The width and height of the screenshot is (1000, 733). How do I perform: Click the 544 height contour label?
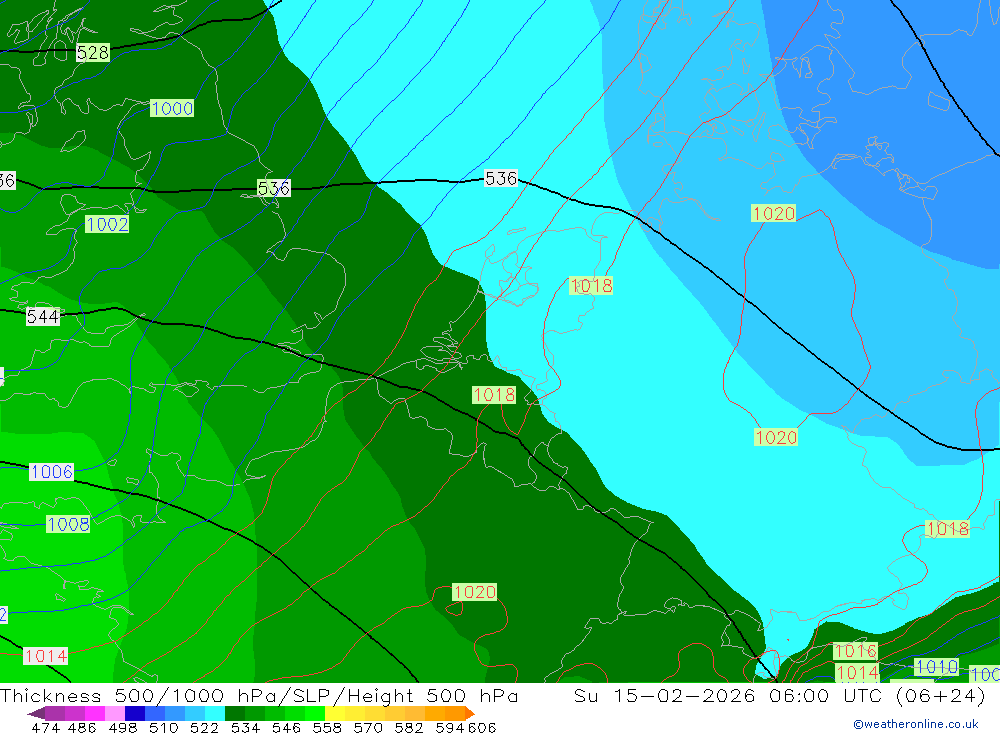click(43, 316)
